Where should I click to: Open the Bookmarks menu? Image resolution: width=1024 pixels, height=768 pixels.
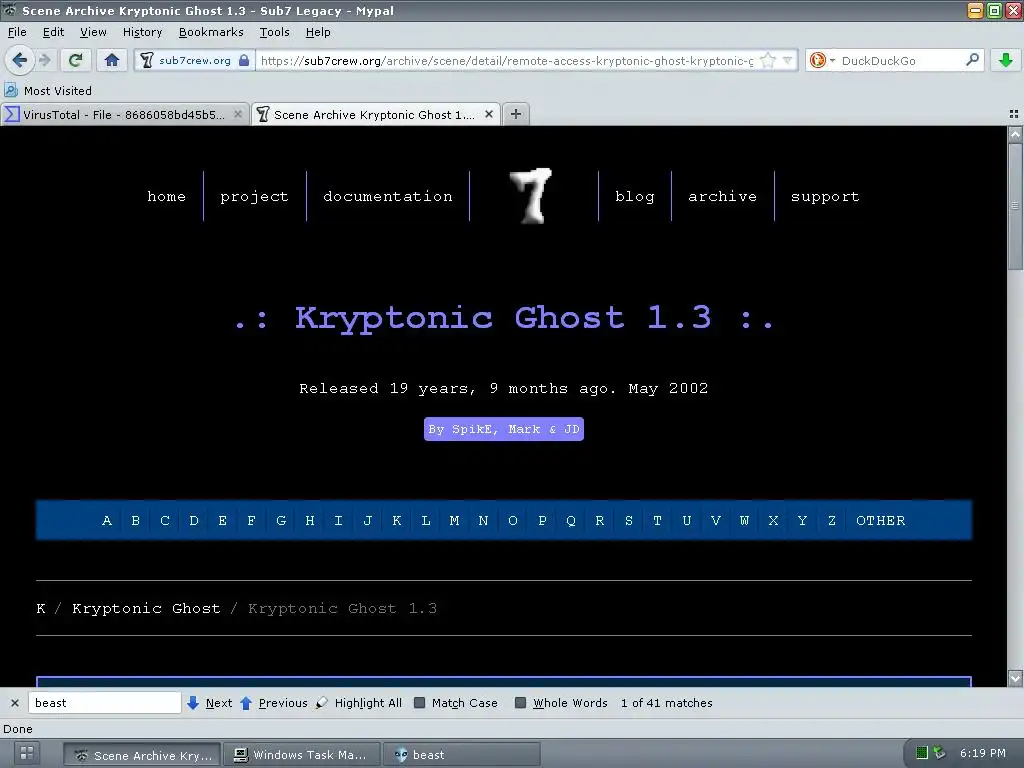point(211,32)
